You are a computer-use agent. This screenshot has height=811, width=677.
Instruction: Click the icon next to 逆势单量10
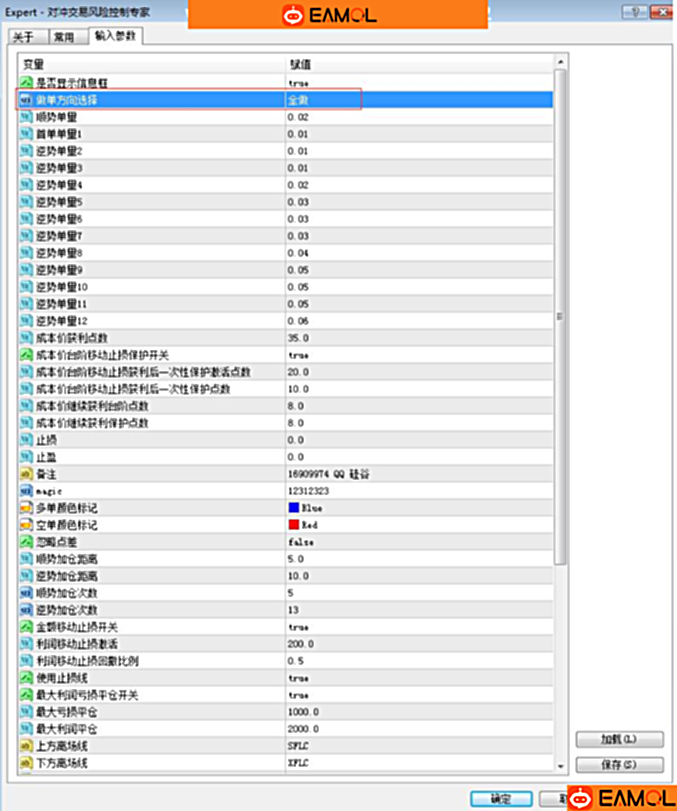click(x=26, y=287)
